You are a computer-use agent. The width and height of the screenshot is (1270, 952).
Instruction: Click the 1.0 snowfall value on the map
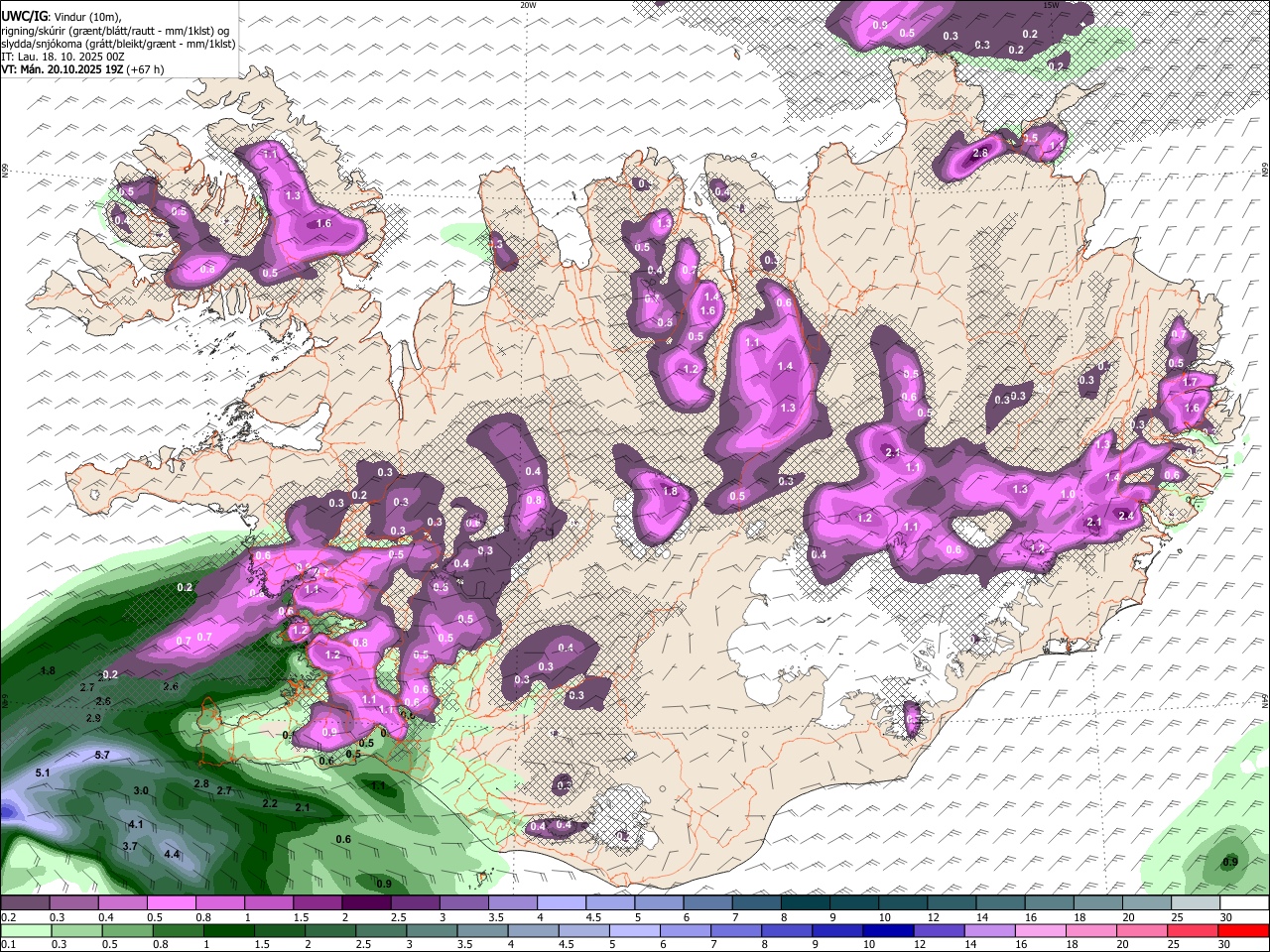(x=1068, y=494)
